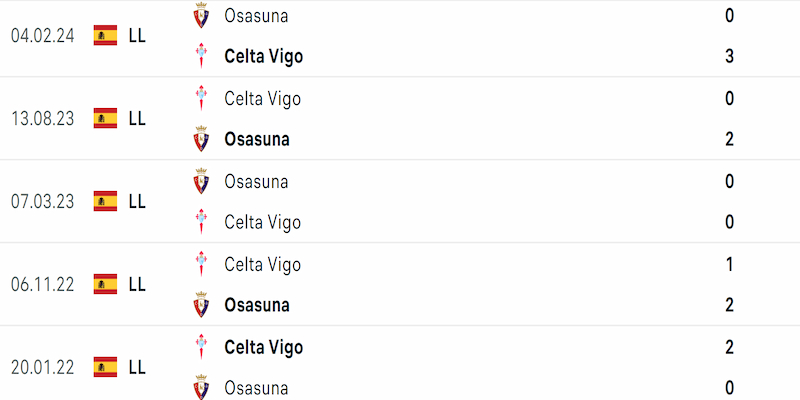800x400 pixels.
Task: Click Osasuna crest in 04.02.24 match
Action: pos(202,15)
